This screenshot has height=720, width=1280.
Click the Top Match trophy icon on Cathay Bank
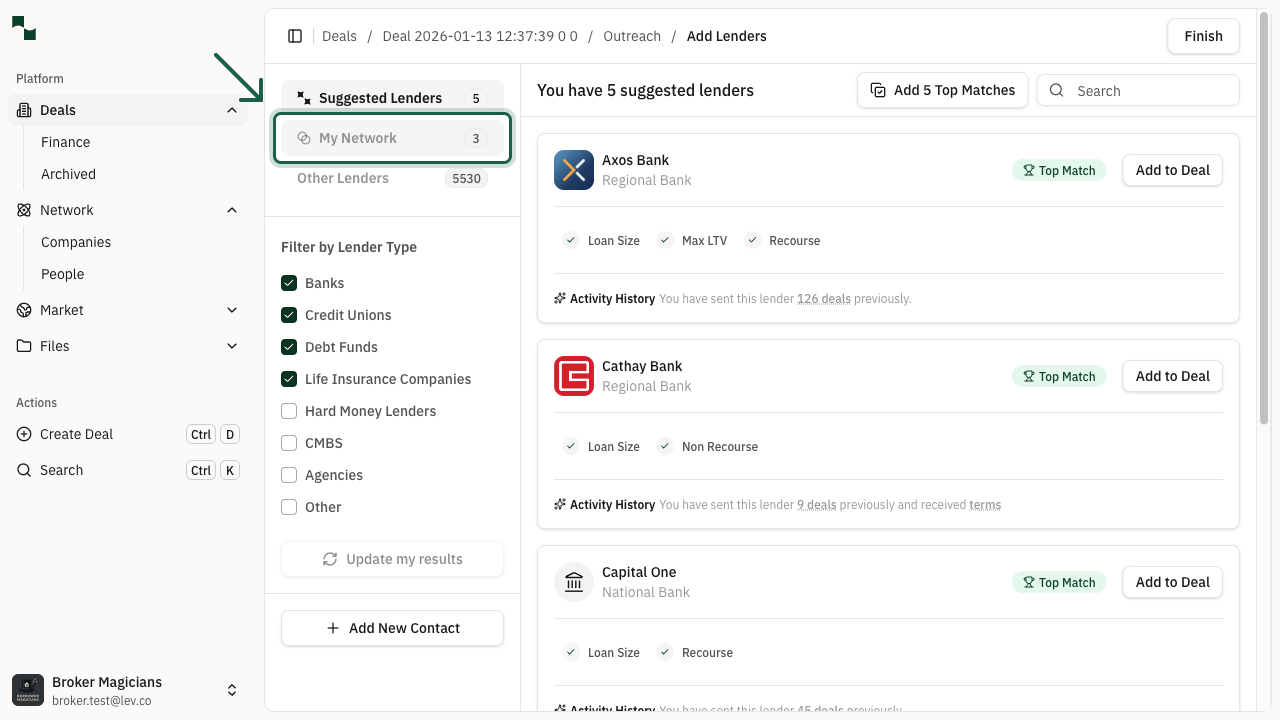[x=1028, y=376]
